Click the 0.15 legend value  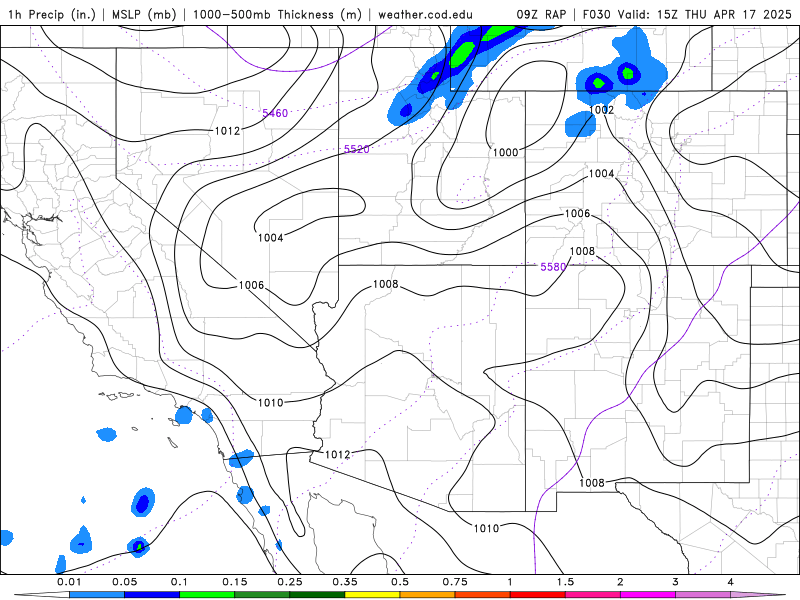tap(235, 582)
